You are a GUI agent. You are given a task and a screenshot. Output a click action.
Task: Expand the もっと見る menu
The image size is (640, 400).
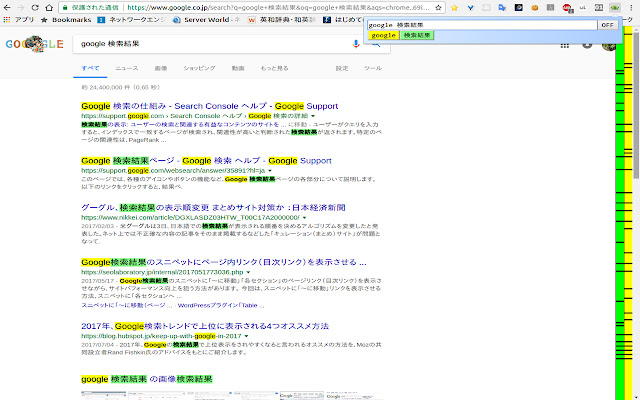tap(275, 68)
